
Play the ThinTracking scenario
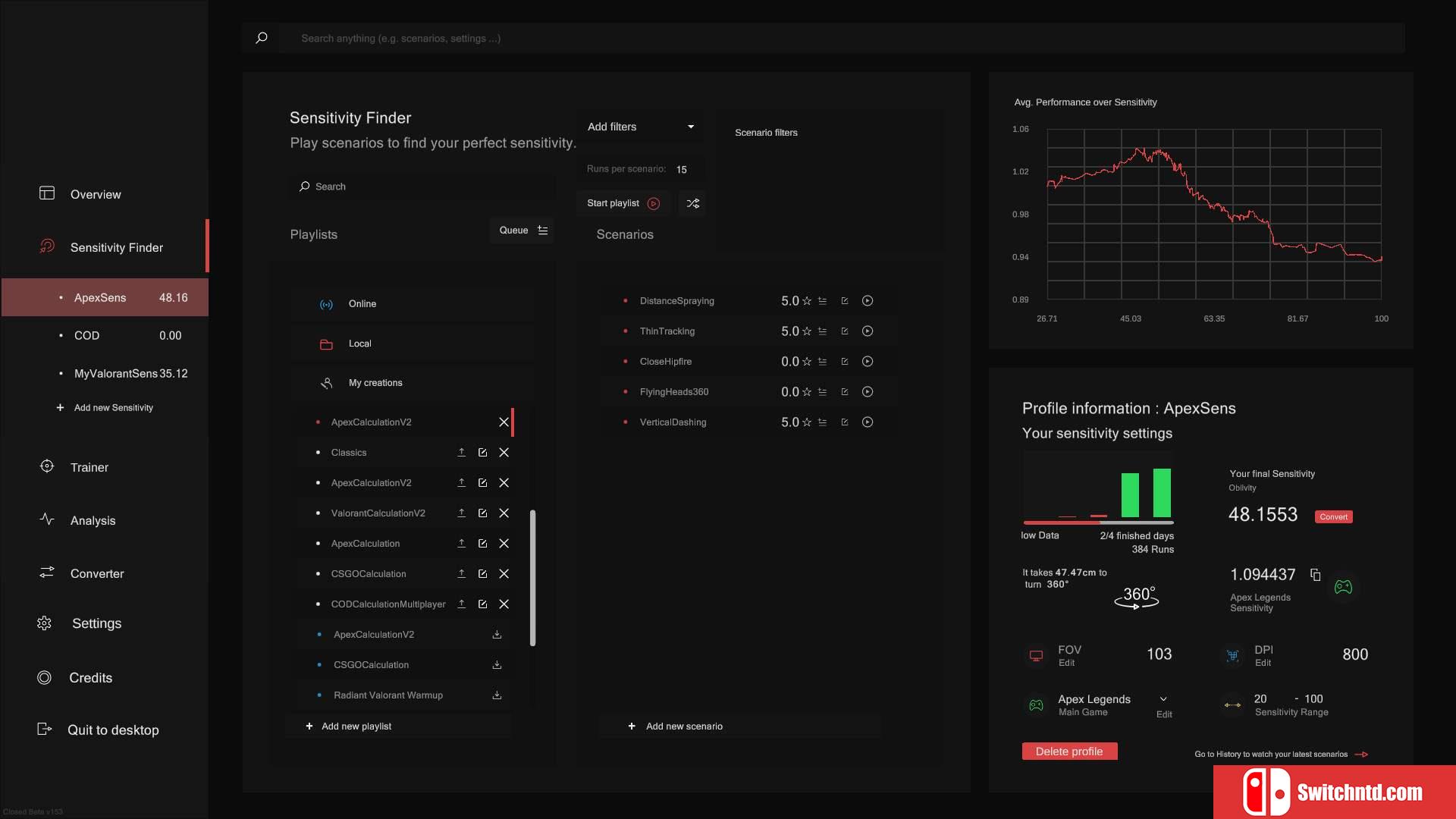coord(868,331)
